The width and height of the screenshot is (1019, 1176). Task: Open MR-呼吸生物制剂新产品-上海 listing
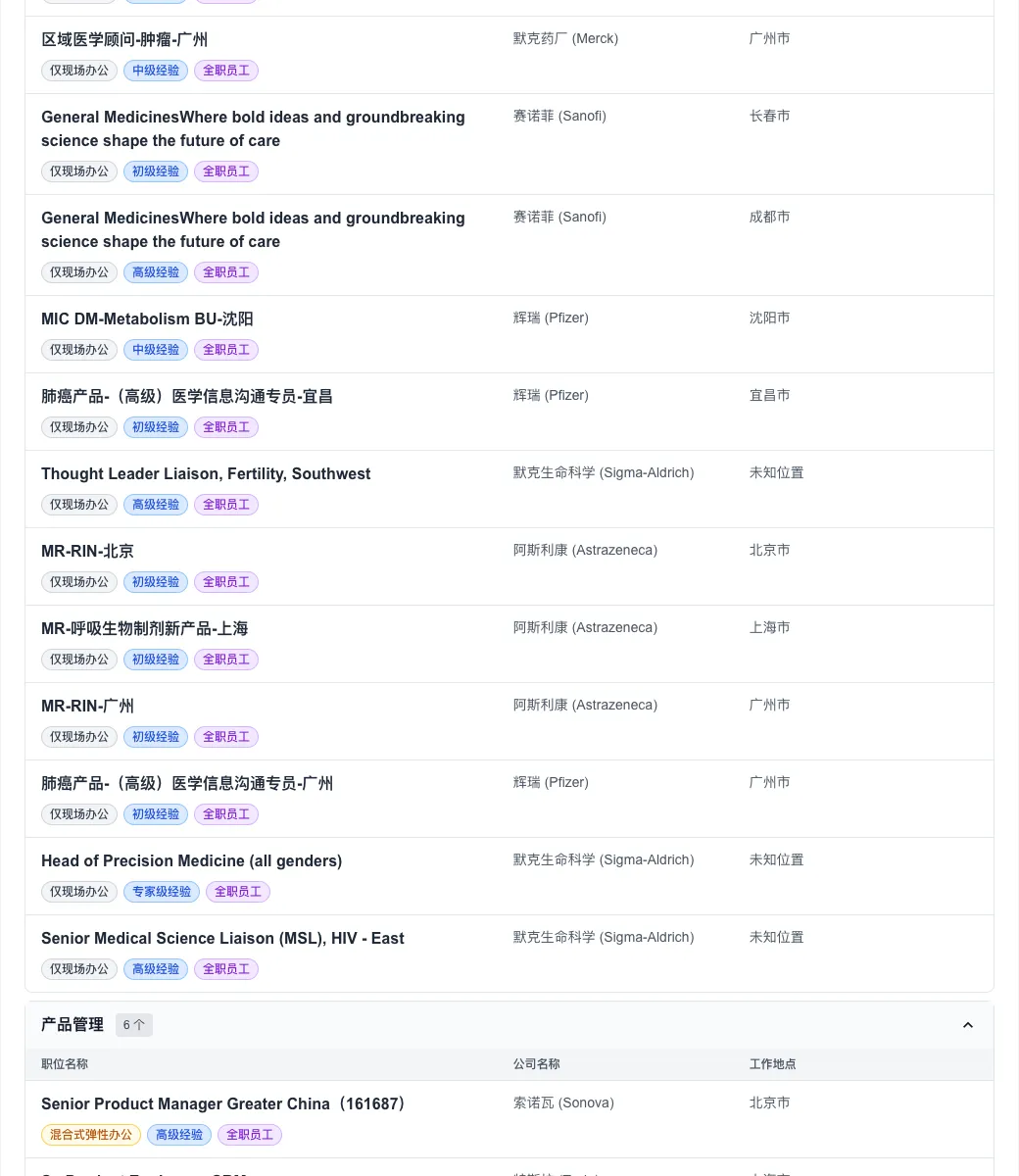pyautogui.click(x=144, y=629)
